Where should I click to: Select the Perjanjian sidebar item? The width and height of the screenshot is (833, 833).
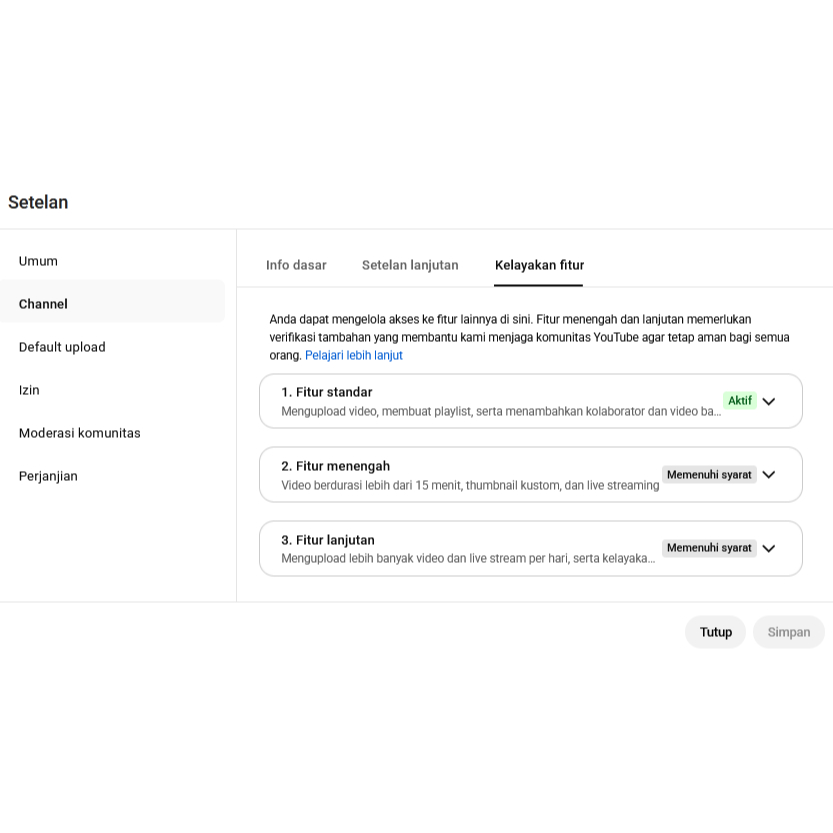click(48, 476)
